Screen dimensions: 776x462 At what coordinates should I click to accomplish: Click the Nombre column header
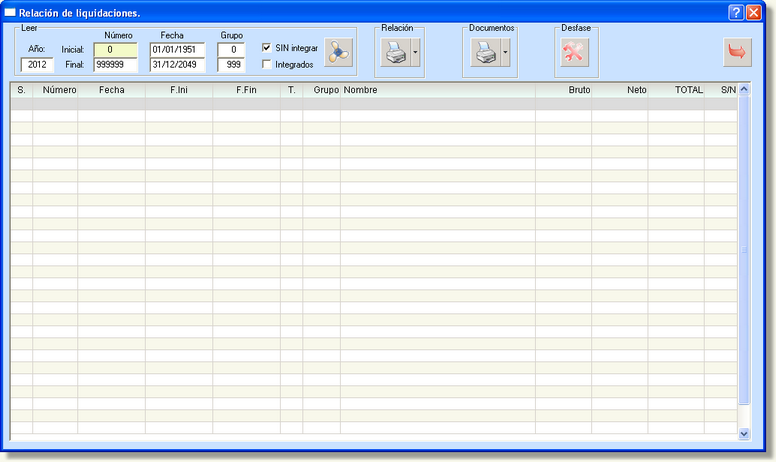[437, 90]
